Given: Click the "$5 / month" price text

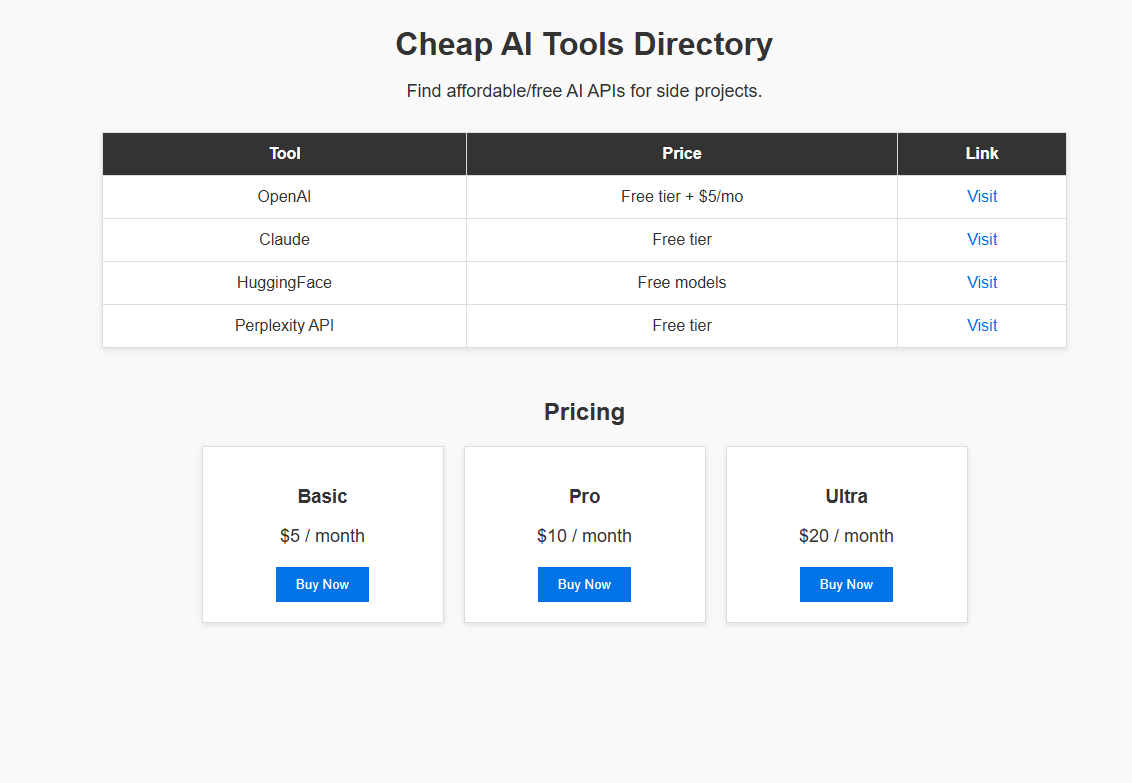Looking at the screenshot, I should coord(322,536).
